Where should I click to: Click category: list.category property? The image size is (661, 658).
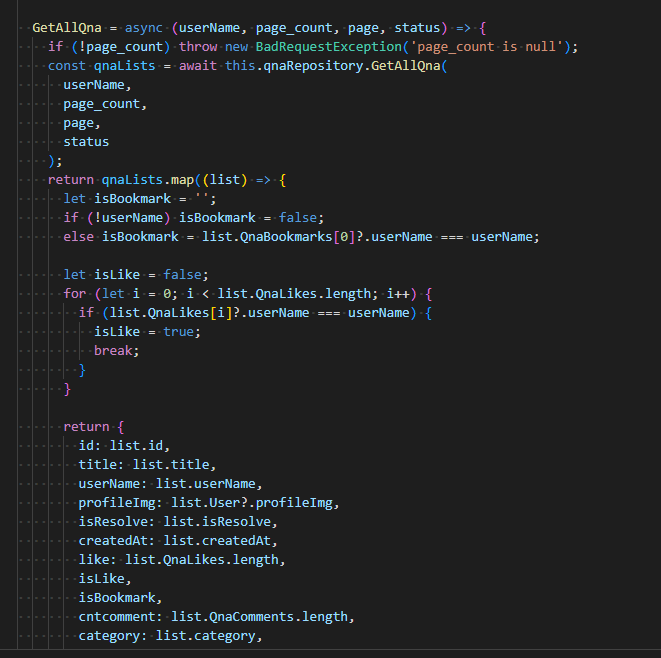coord(170,636)
